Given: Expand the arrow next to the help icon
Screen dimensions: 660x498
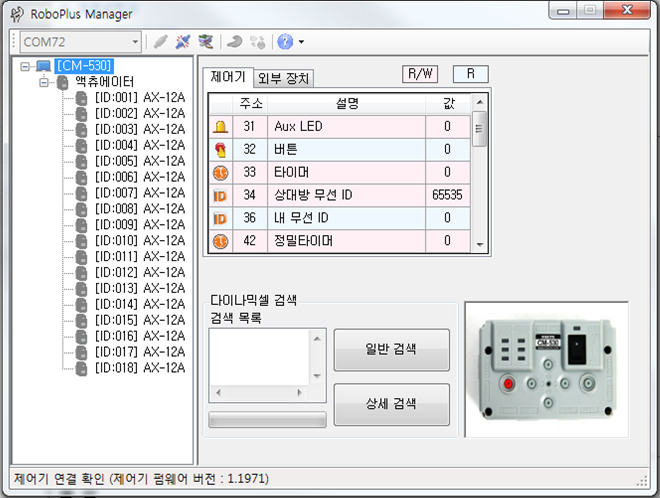Looking at the screenshot, I should pyautogui.click(x=301, y=42).
